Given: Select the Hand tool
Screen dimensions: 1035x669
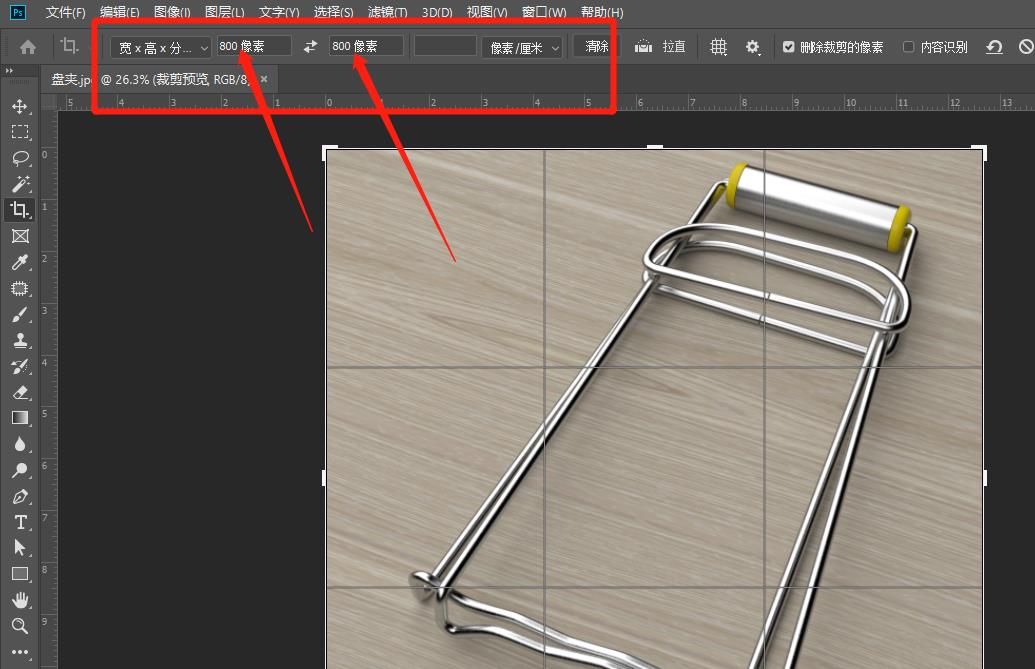Looking at the screenshot, I should [20, 600].
